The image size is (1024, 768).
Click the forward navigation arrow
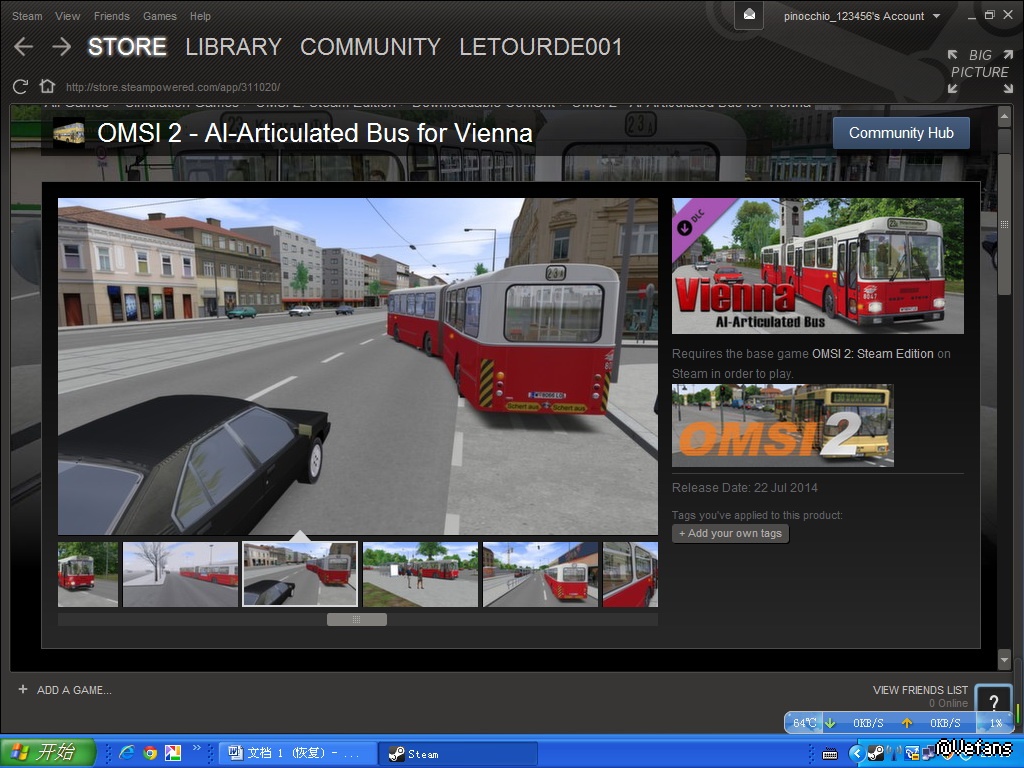click(x=61, y=47)
